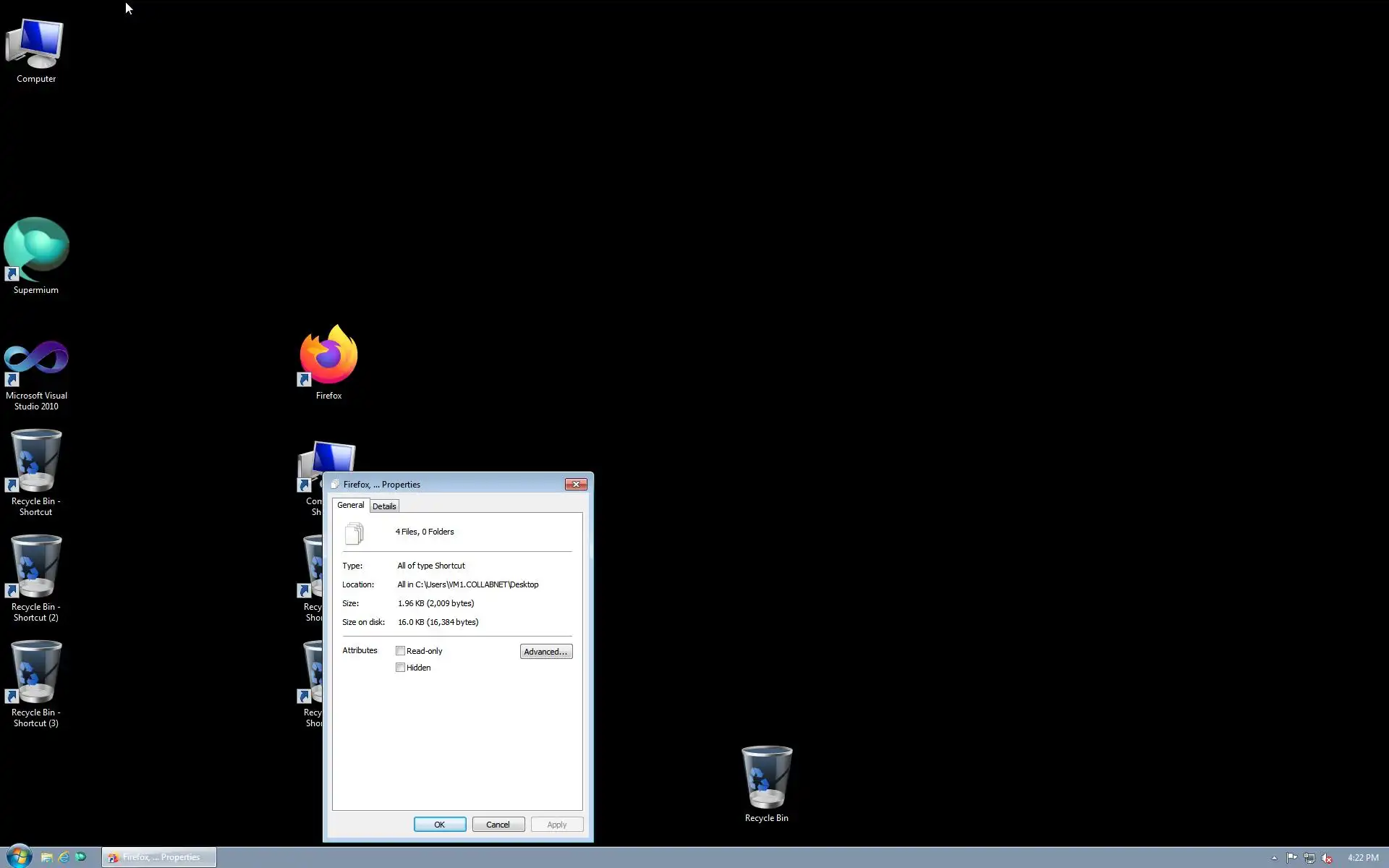Enable the Hidden attribute checkbox
Screen dimensions: 1389x868
[400, 668]
